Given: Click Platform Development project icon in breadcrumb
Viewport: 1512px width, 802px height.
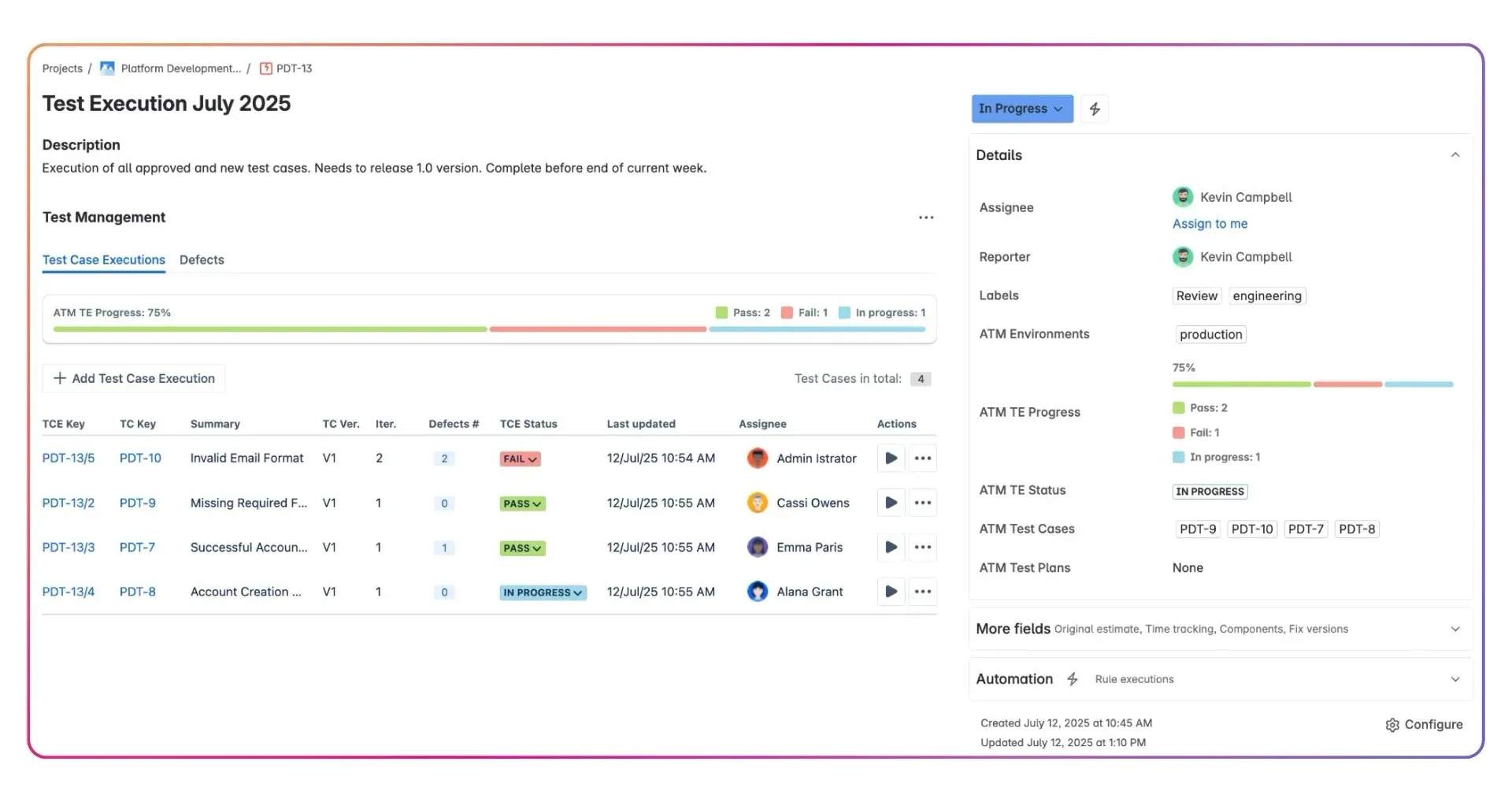Looking at the screenshot, I should click(107, 69).
